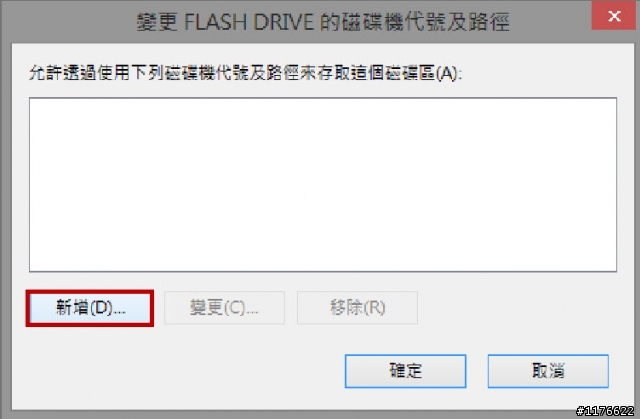
Task: Select the disabled 移除(R) button
Action: pos(357,308)
